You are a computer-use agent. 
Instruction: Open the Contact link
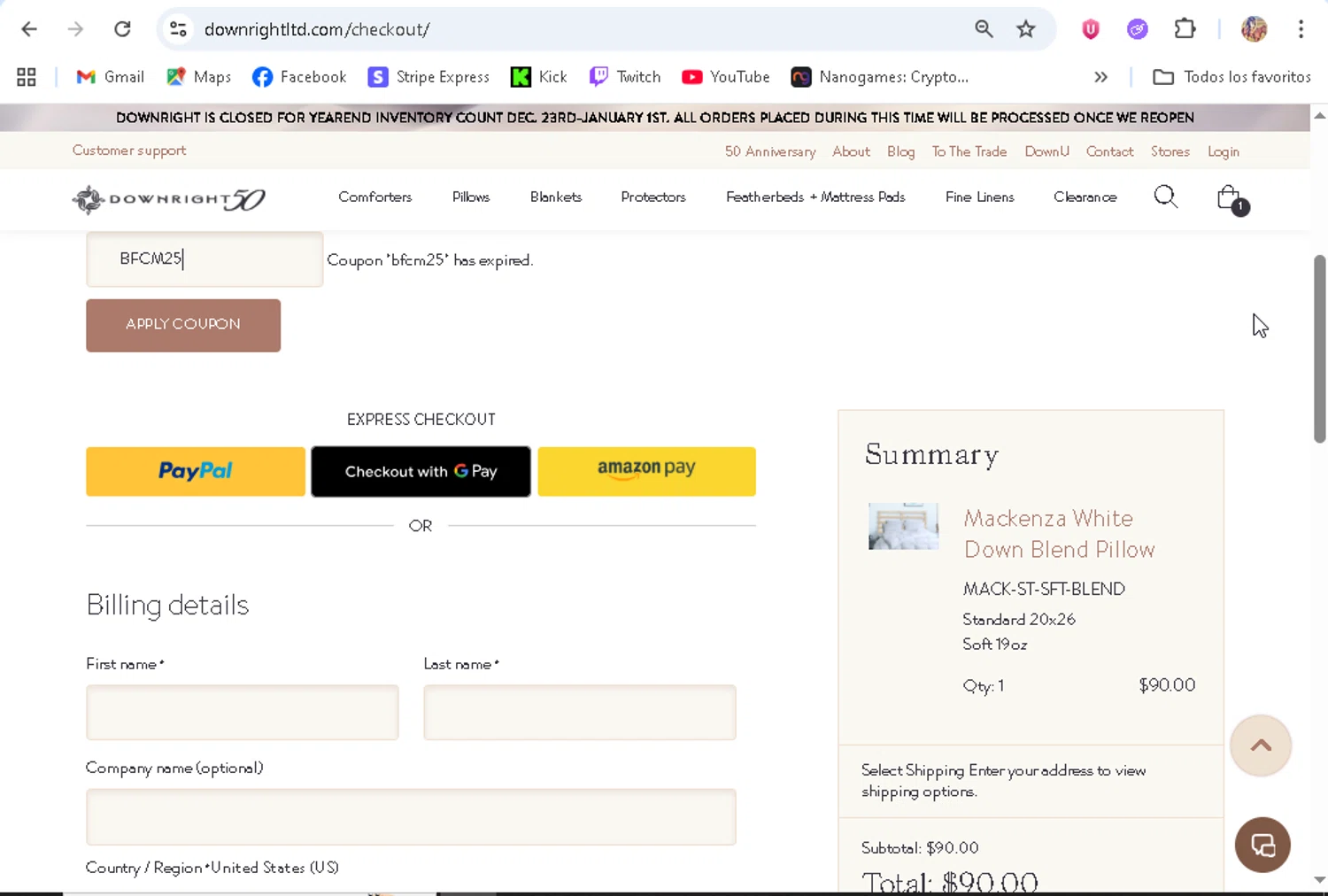click(x=1110, y=151)
